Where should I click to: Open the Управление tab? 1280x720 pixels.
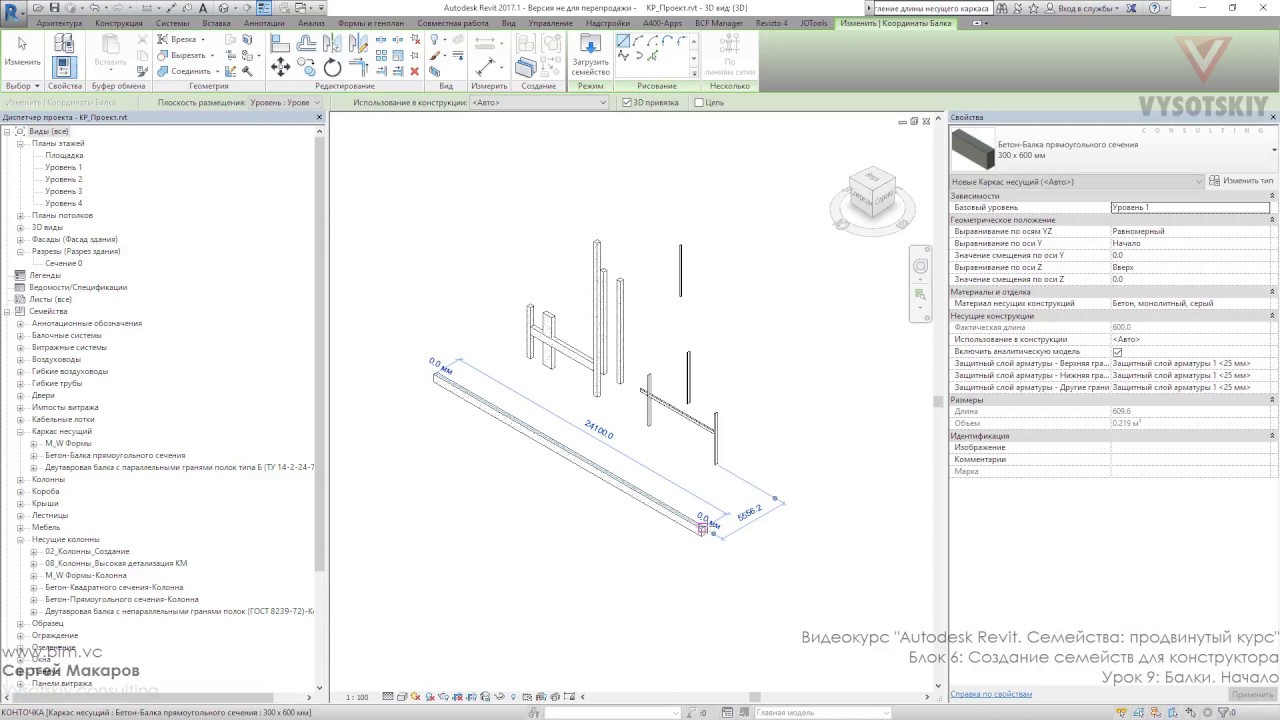coord(551,23)
